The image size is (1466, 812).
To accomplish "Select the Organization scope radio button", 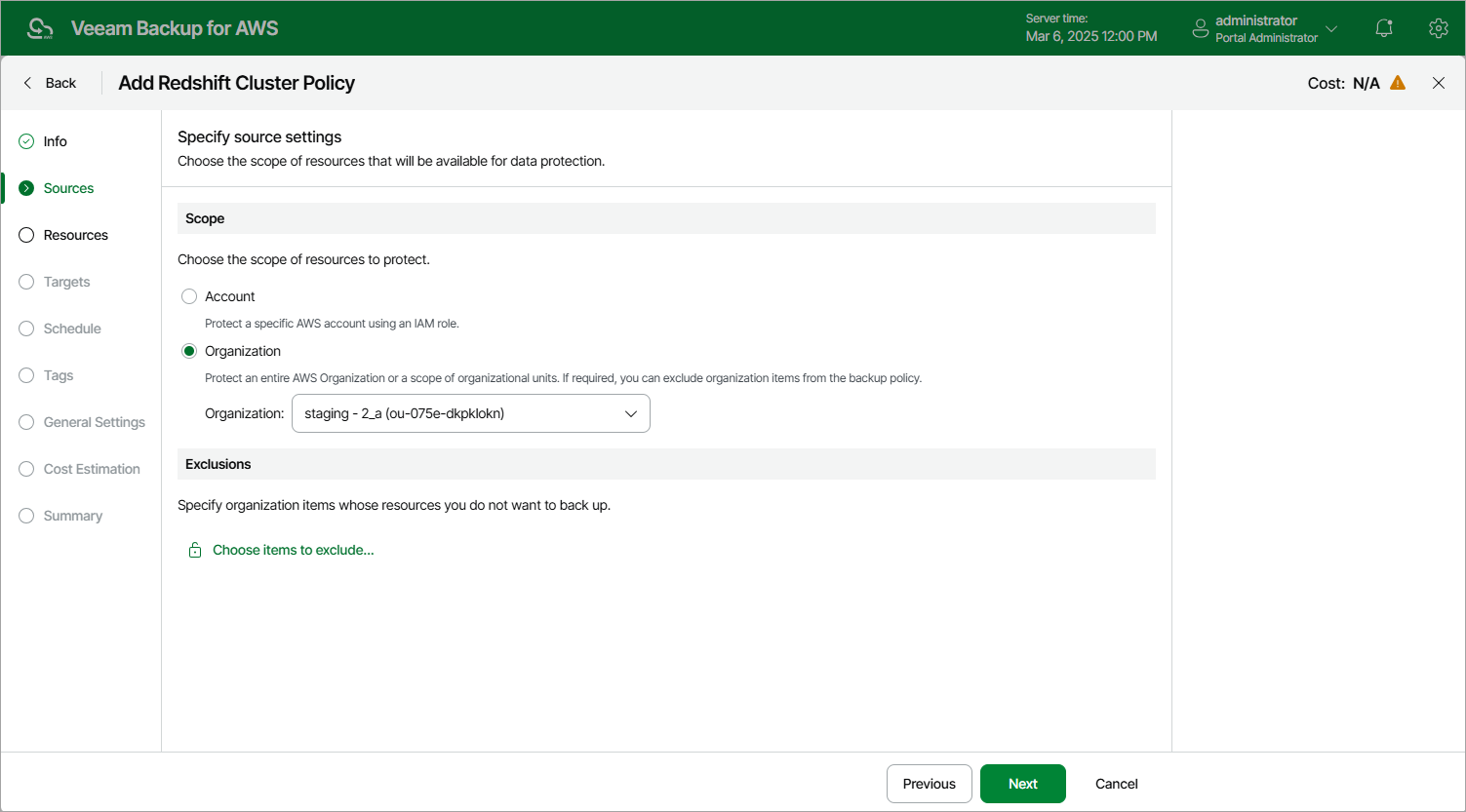I will (x=189, y=351).
